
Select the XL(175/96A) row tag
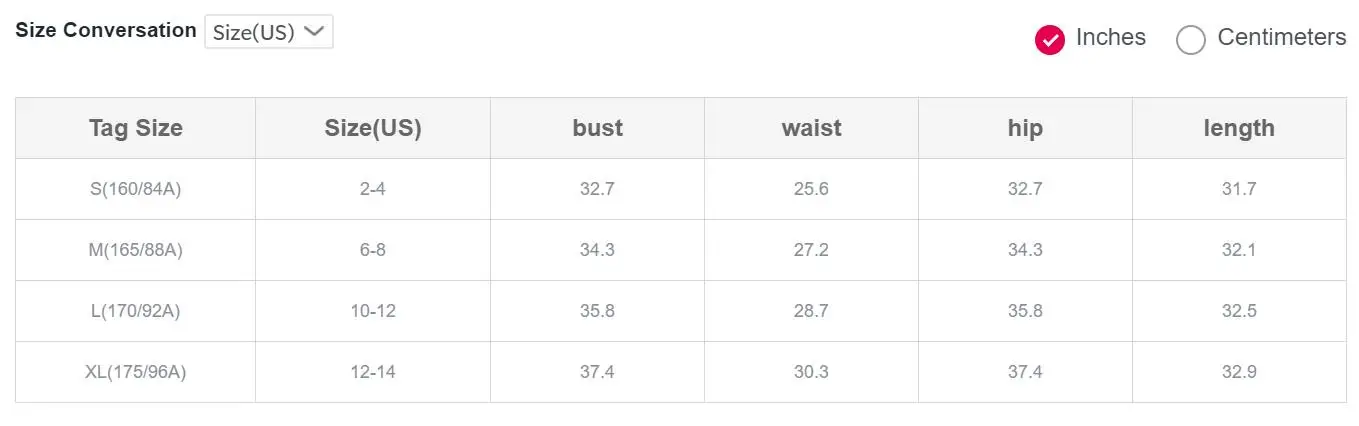(135, 372)
